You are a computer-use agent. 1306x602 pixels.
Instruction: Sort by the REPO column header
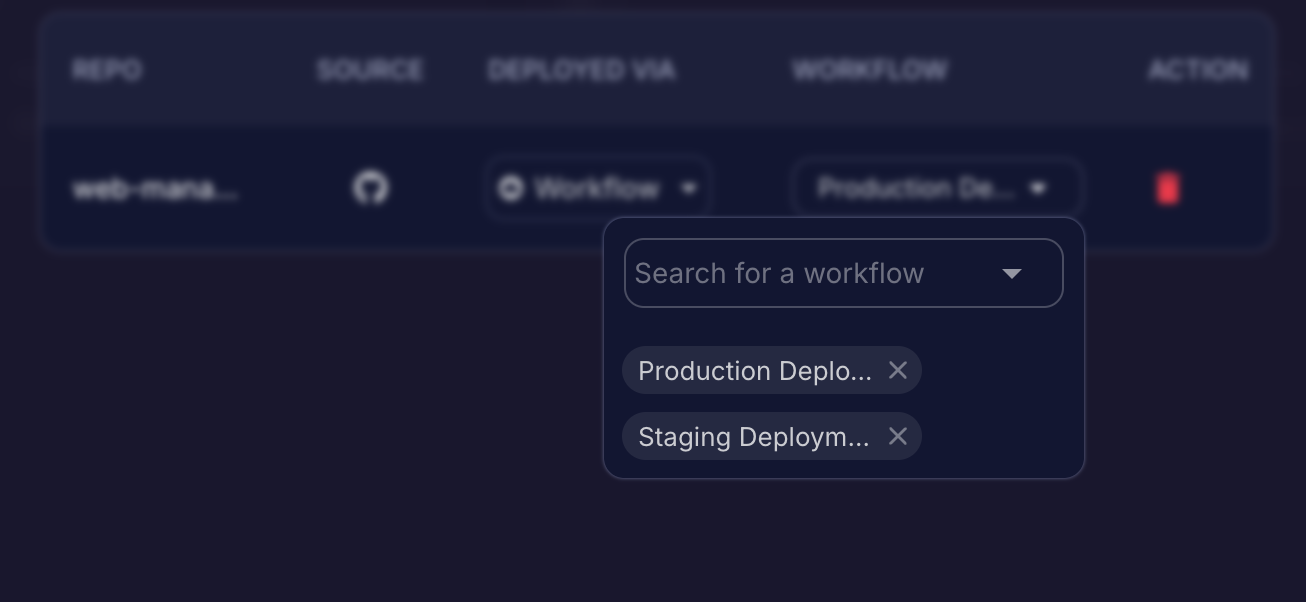[107, 70]
